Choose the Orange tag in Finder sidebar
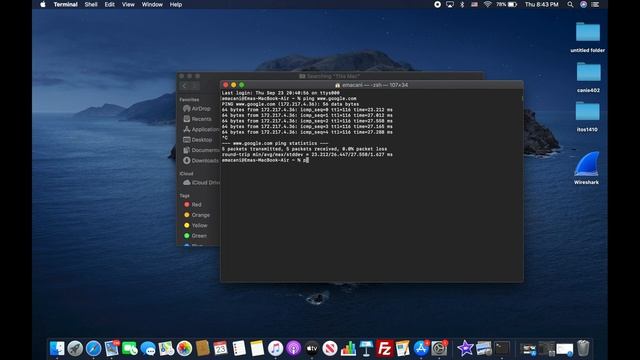The image size is (640, 360). point(197,215)
